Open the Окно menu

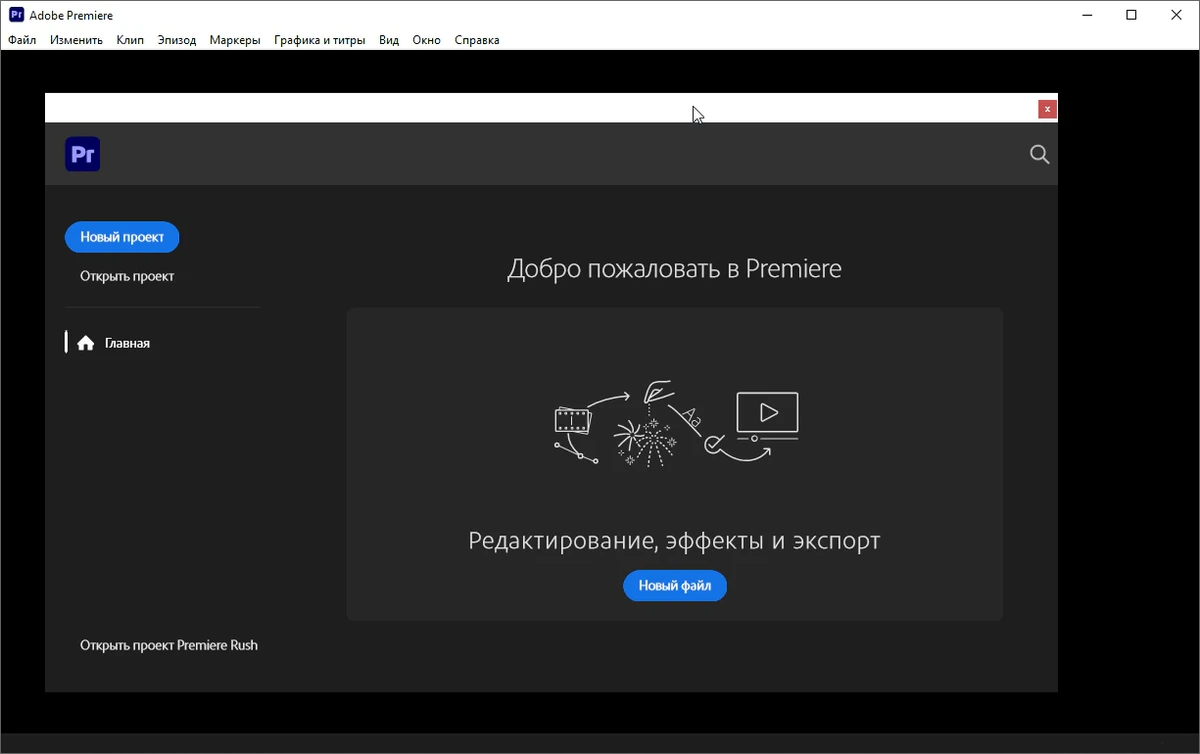426,40
